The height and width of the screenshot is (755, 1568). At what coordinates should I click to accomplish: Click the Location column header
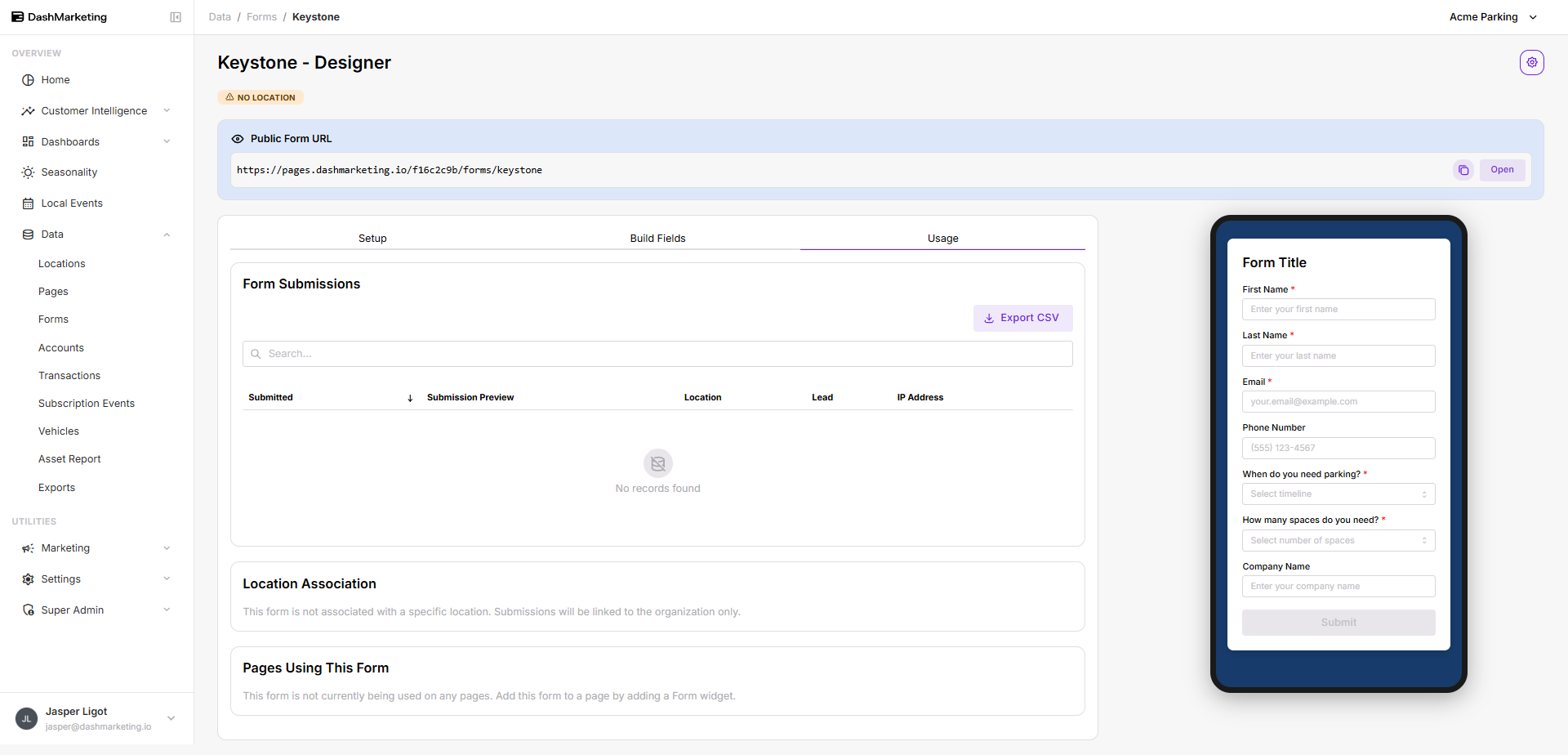702,398
